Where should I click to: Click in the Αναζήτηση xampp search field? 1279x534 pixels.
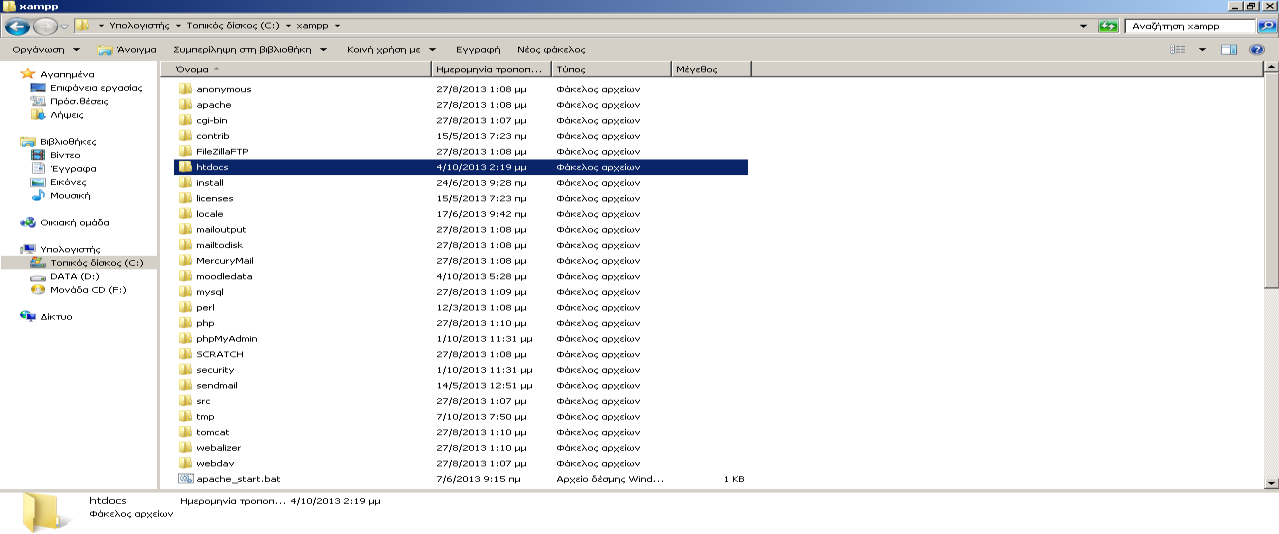(x=1190, y=26)
